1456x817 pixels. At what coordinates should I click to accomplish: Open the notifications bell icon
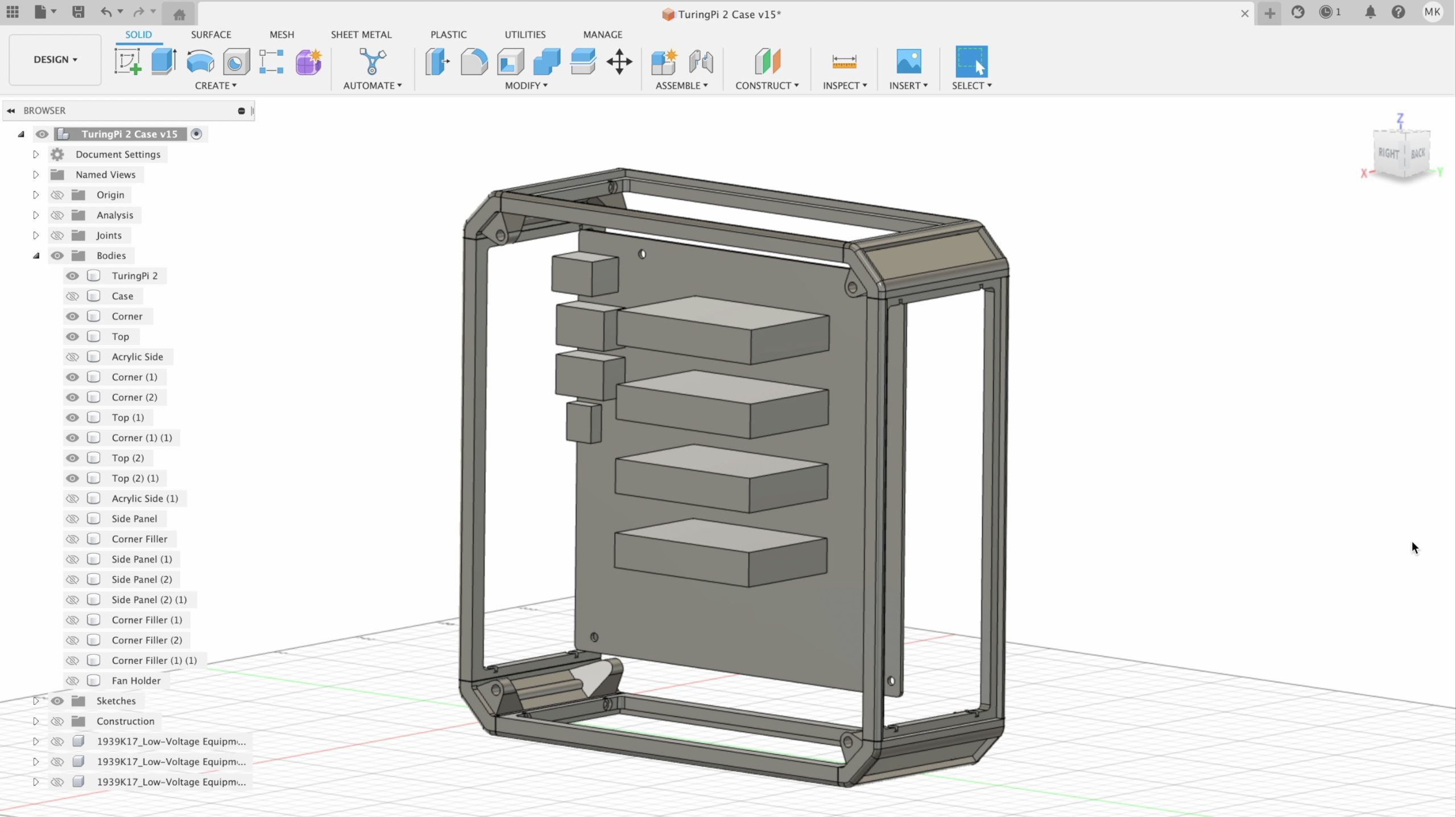pos(1370,13)
